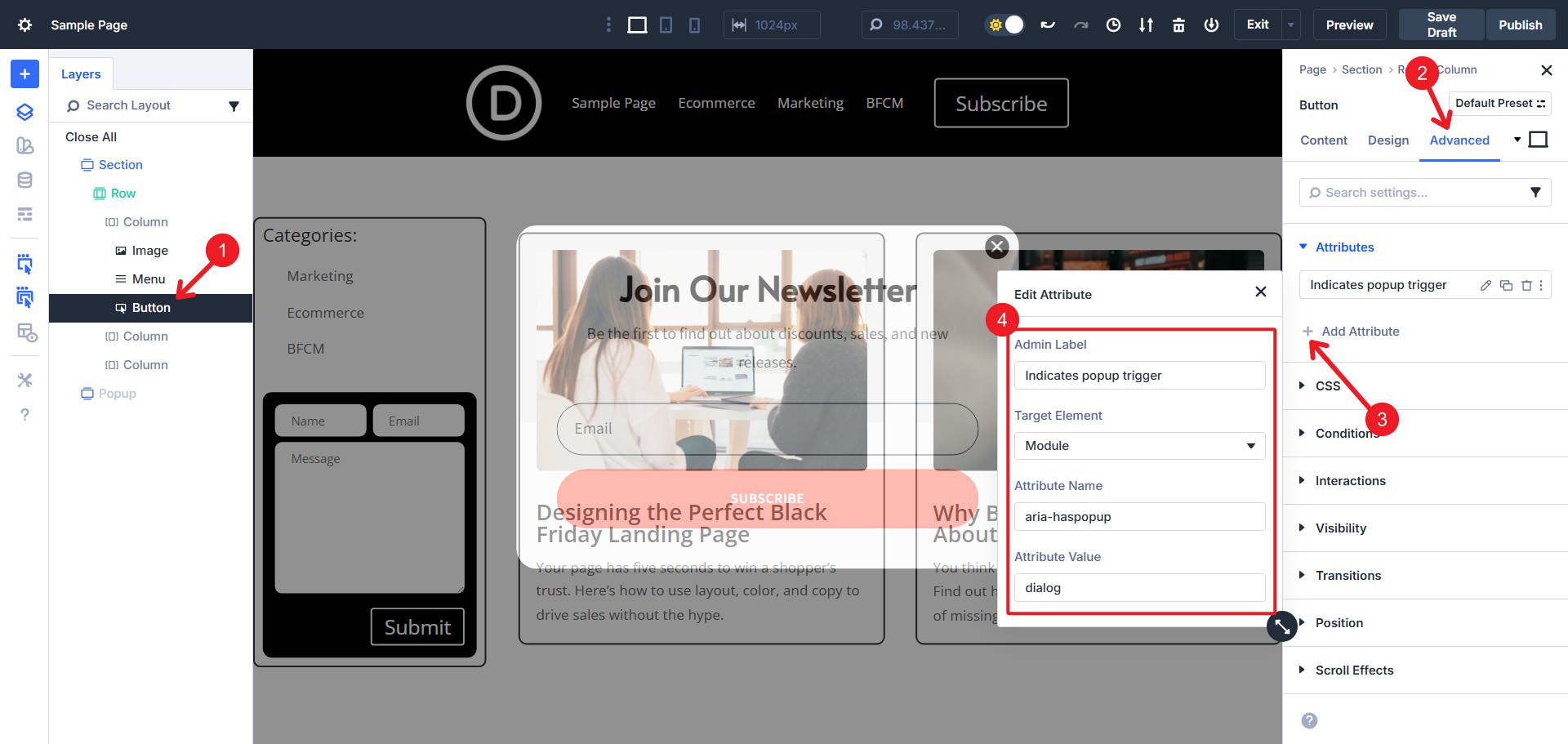The image size is (1568, 744).
Task: Click the undo arrow icon
Action: coord(1048,25)
